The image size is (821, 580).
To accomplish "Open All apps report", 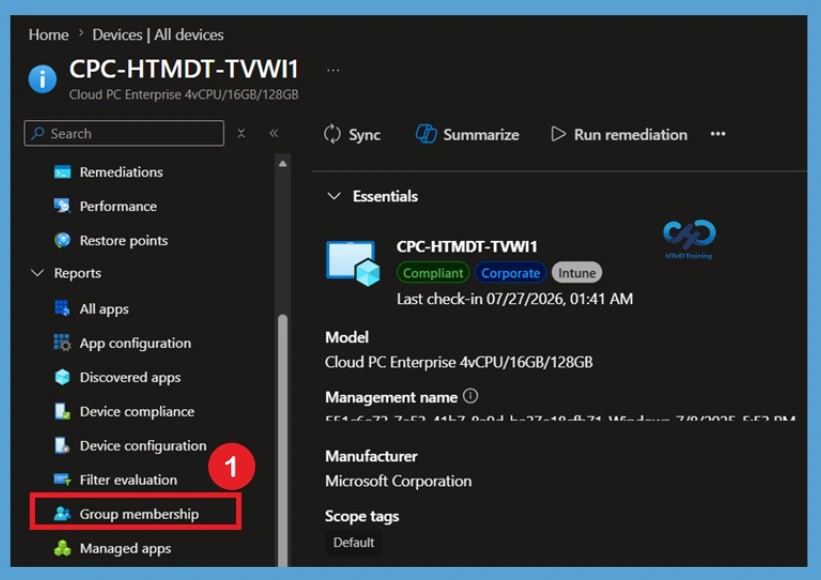I will (104, 309).
